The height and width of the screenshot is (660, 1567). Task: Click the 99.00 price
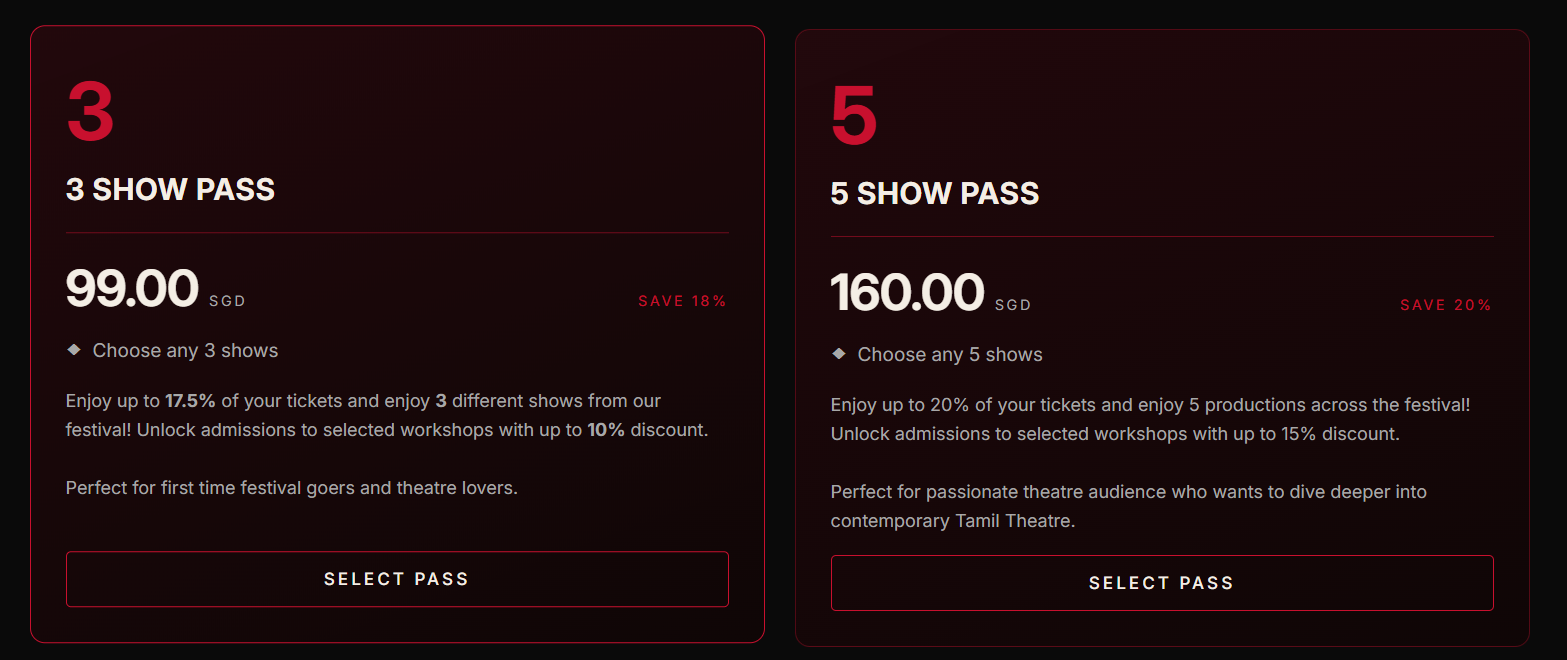click(x=133, y=288)
